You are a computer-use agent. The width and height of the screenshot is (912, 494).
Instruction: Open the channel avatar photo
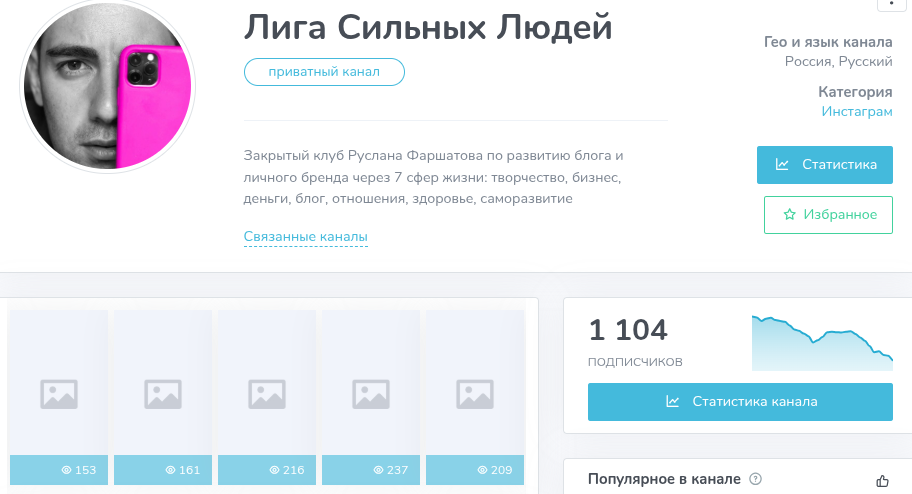[x=108, y=86]
